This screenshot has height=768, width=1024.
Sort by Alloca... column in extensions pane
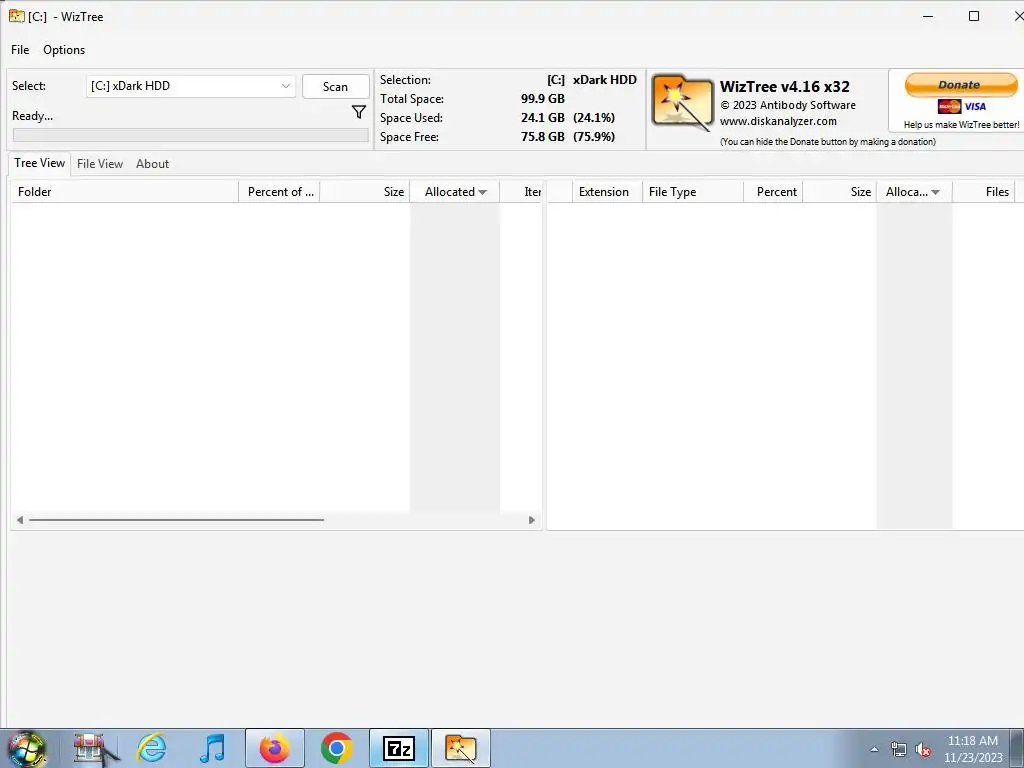coord(914,192)
